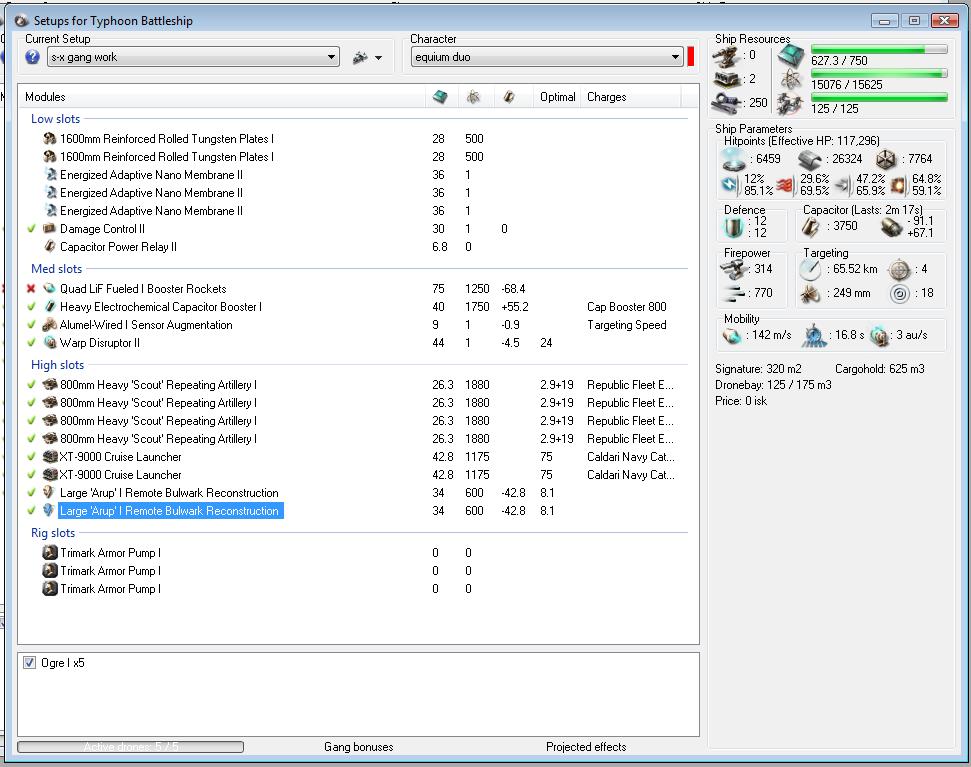Click the Damage Control II module icon
Screen dimensions: 971x767
tap(50, 228)
